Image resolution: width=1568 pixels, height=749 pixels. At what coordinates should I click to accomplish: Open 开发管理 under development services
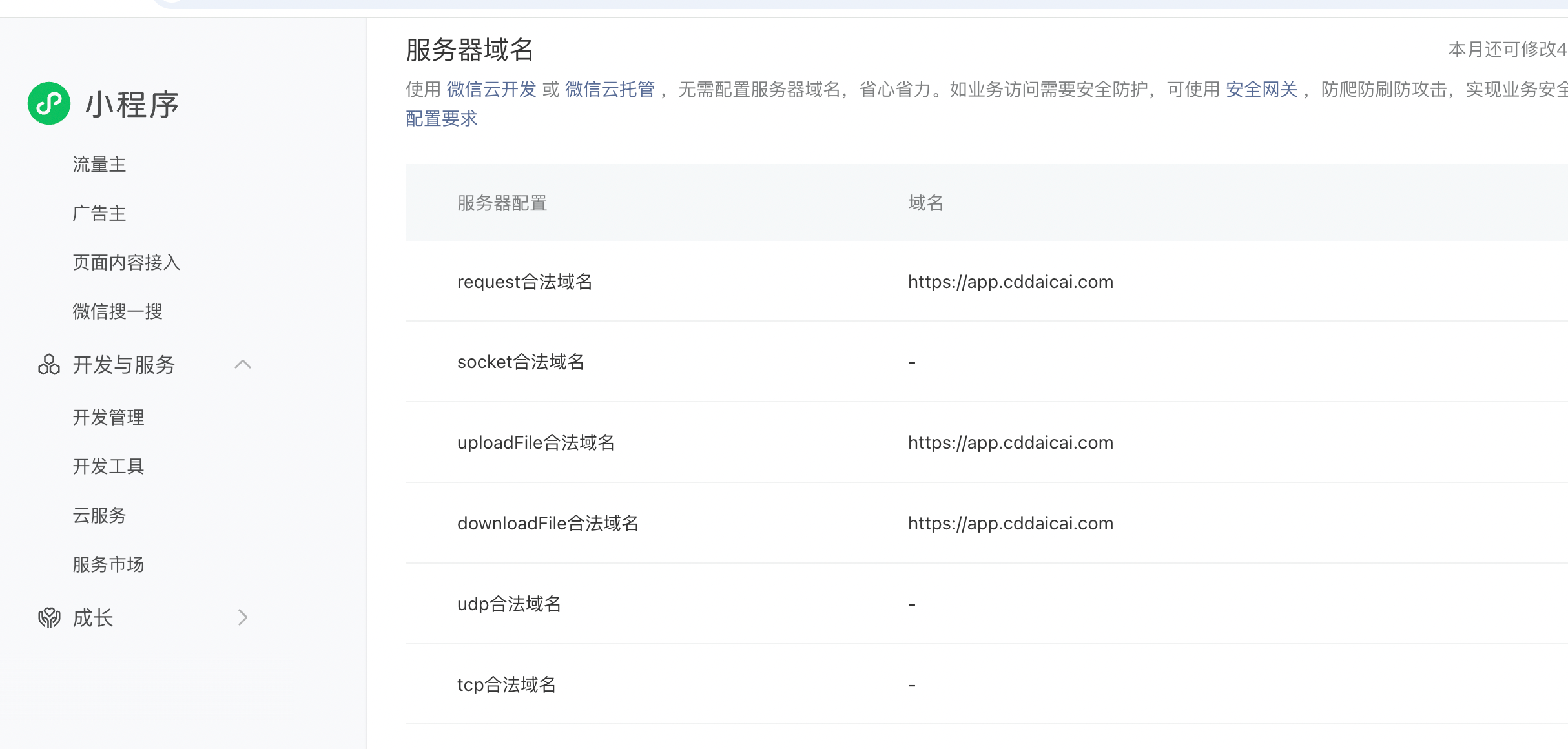click(x=108, y=418)
